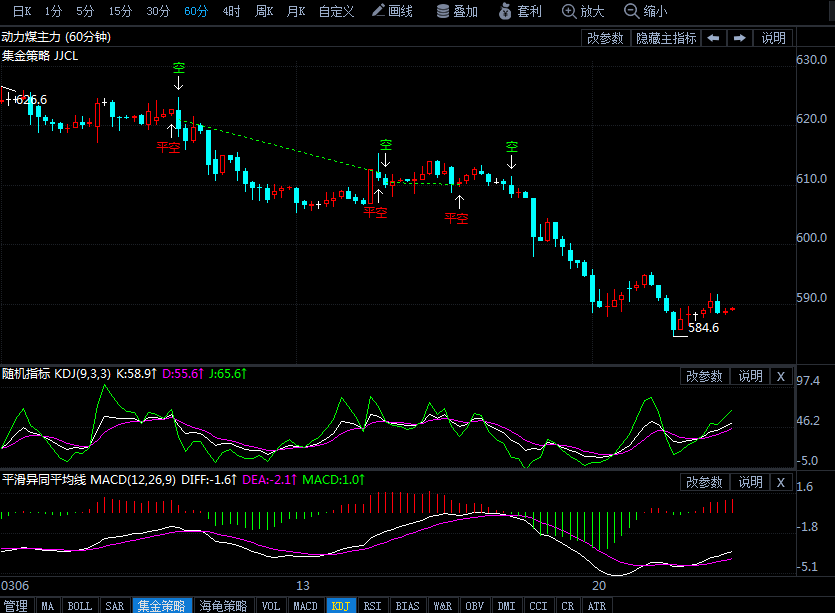Go to the previous indicator with the left arrow
835x613 pixels.
coord(714,38)
